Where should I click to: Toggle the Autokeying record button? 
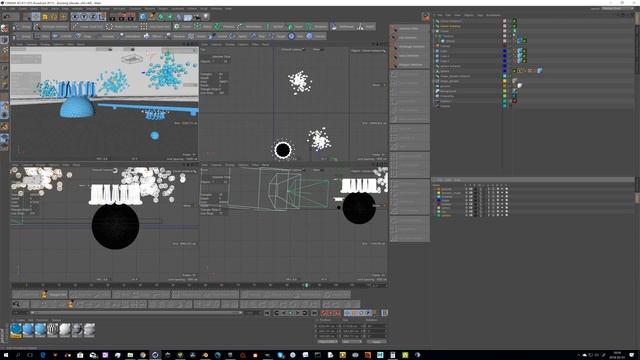[x=331, y=313]
